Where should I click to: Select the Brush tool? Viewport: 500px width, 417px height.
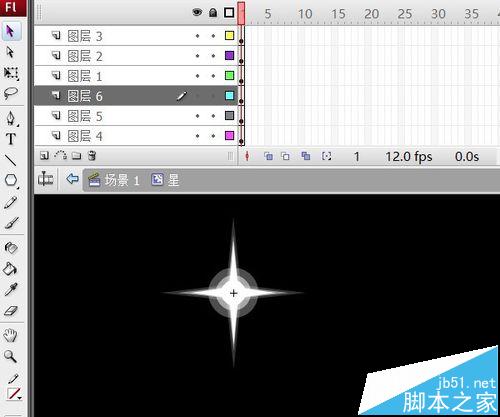point(11,223)
